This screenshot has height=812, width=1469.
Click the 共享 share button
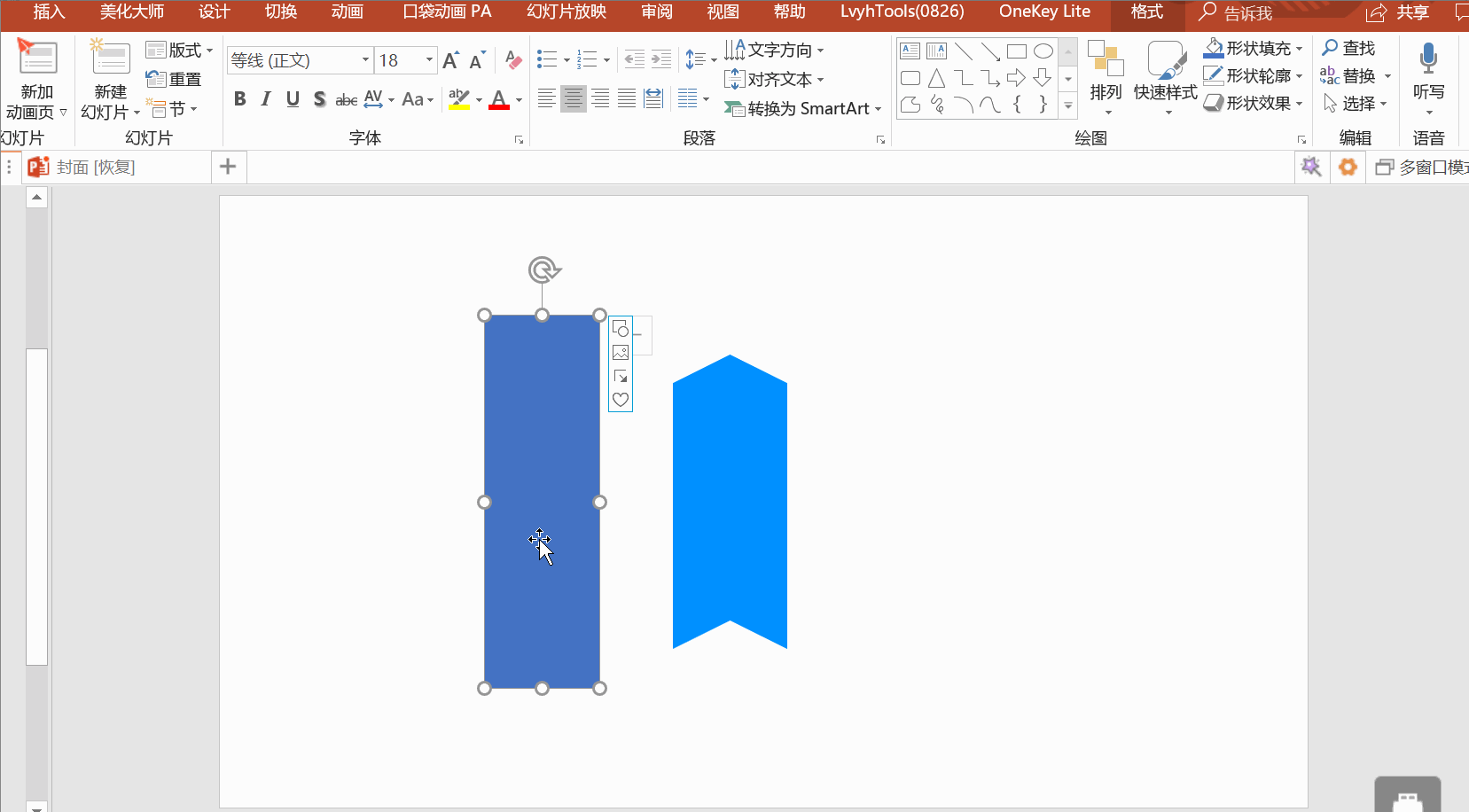(1398, 12)
